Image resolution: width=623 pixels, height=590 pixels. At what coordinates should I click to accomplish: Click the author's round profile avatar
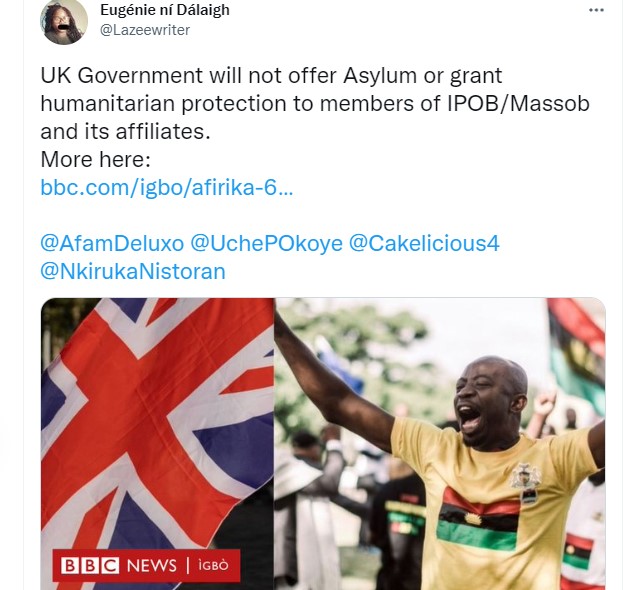tap(64, 21)
